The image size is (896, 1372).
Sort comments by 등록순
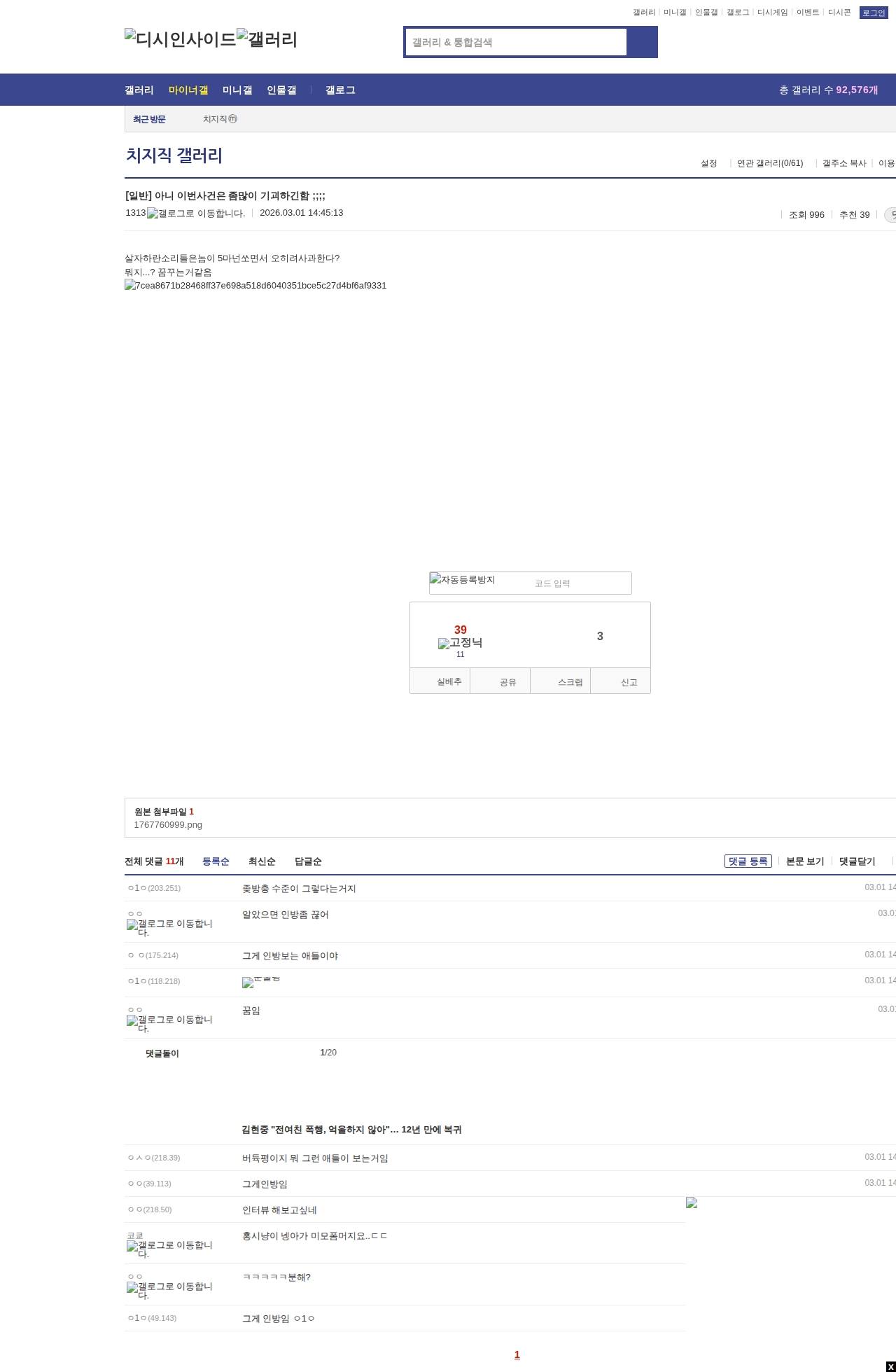216,861
